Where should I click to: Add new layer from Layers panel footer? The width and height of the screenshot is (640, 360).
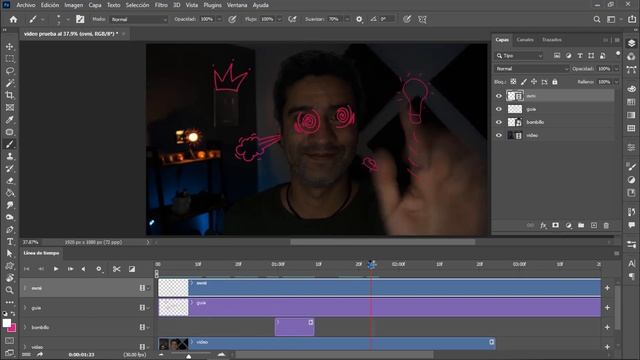point(593,225)
